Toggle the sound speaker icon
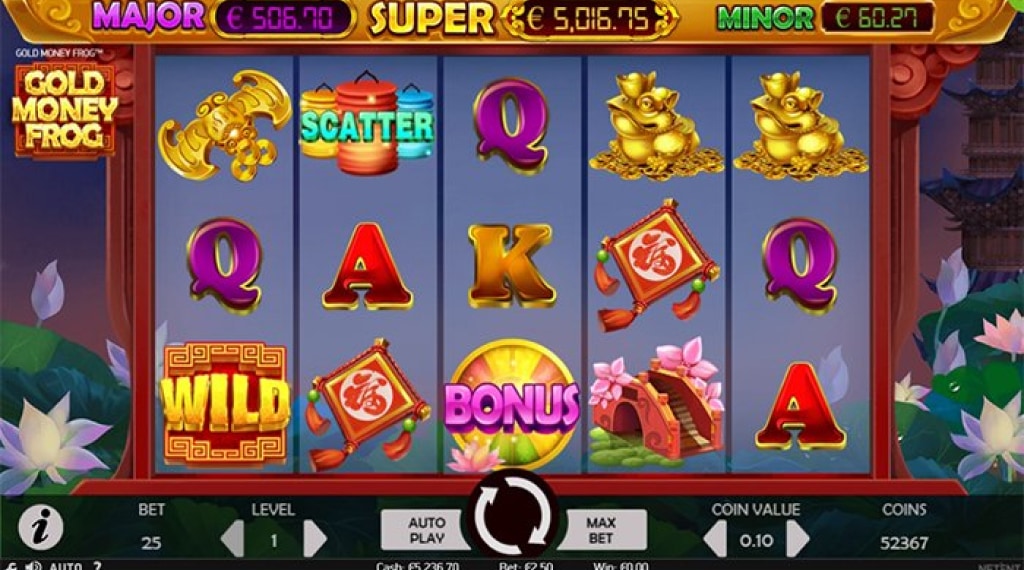1024x570 pixels. pos(33,565)
